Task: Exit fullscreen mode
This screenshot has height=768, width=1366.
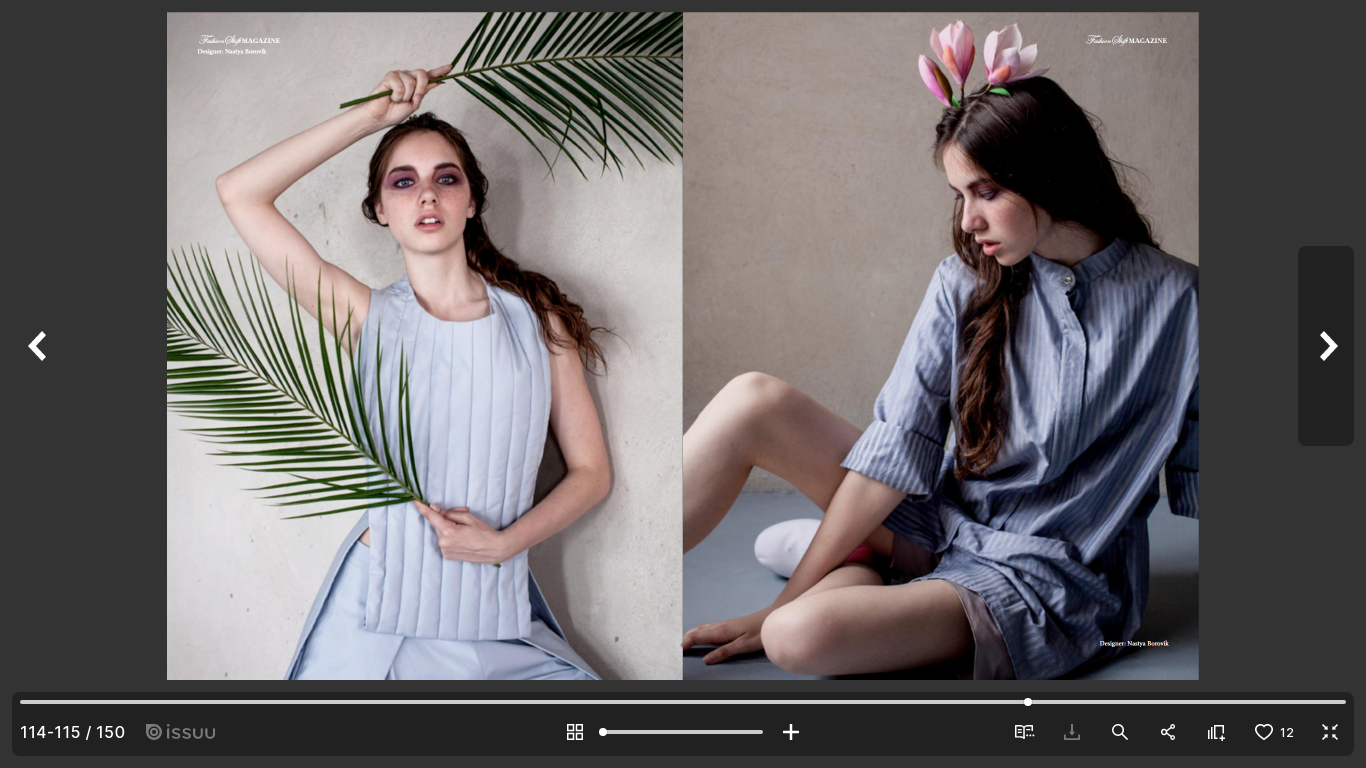Action: [1330, 732]
